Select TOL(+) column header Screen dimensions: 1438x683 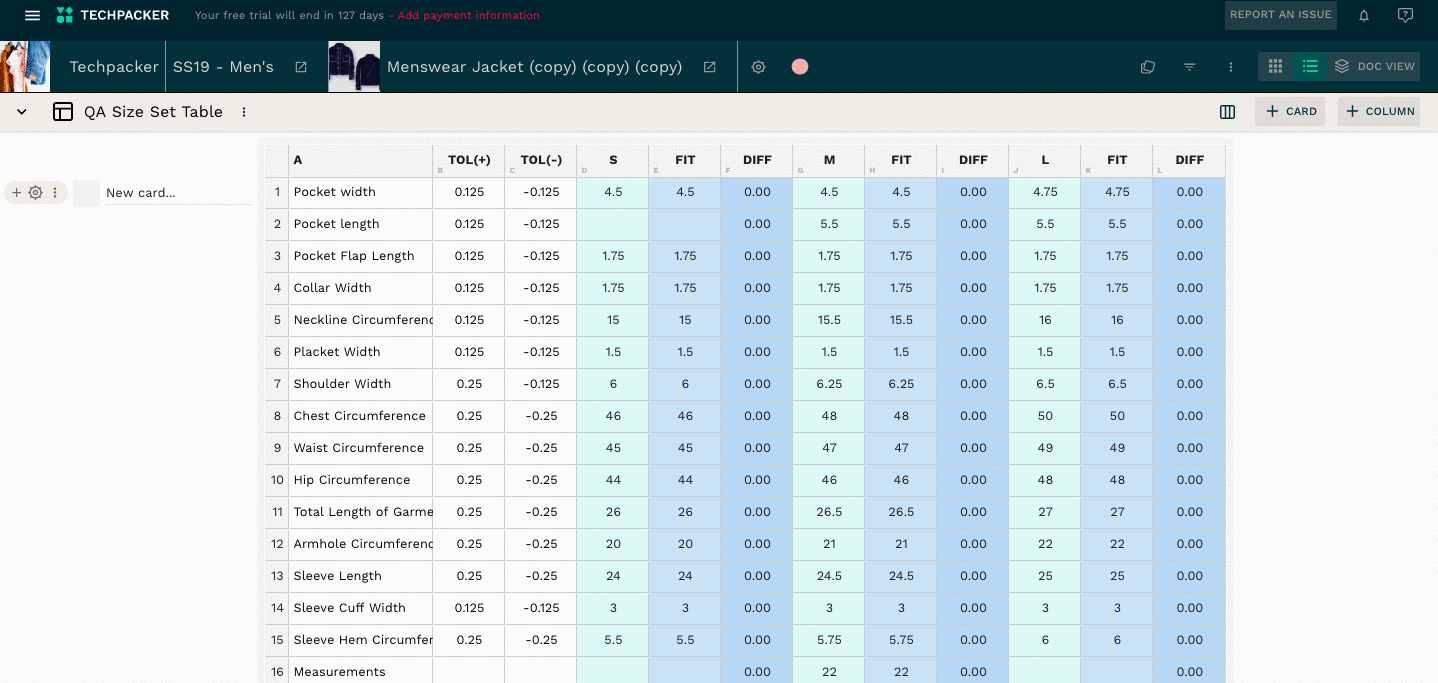[469, 160]
